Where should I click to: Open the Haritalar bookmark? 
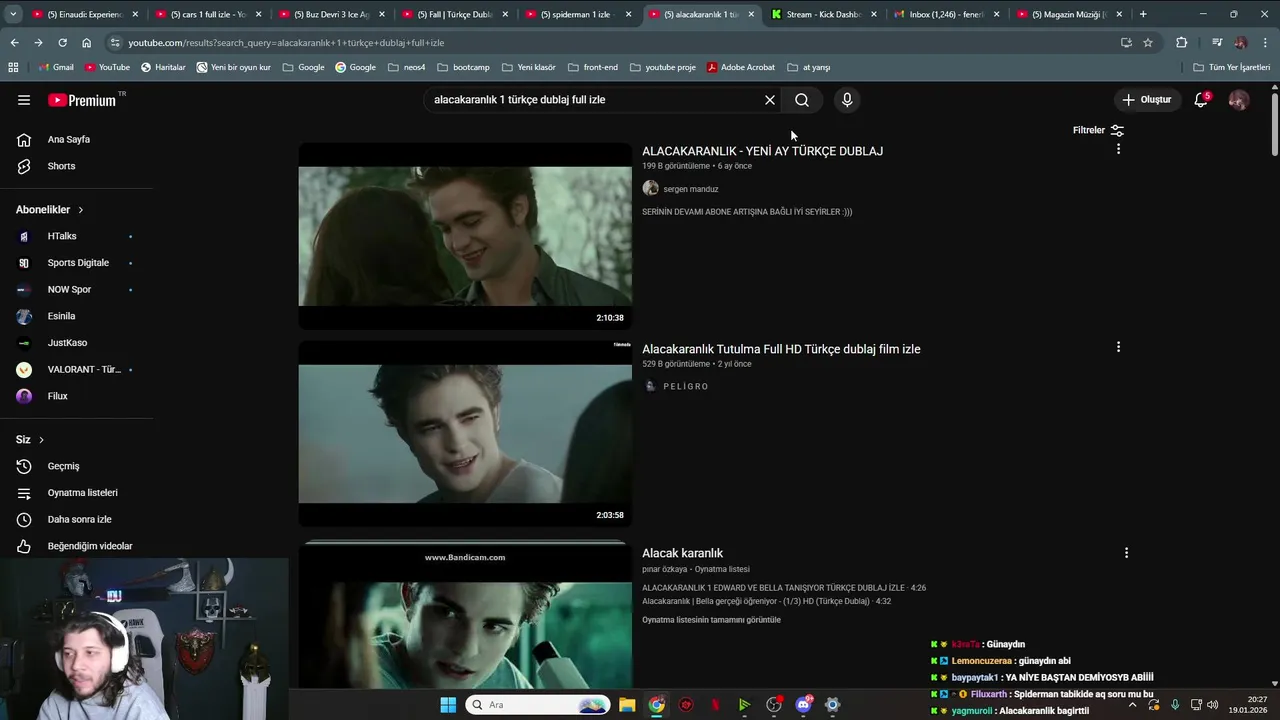(x=163, y=67)
